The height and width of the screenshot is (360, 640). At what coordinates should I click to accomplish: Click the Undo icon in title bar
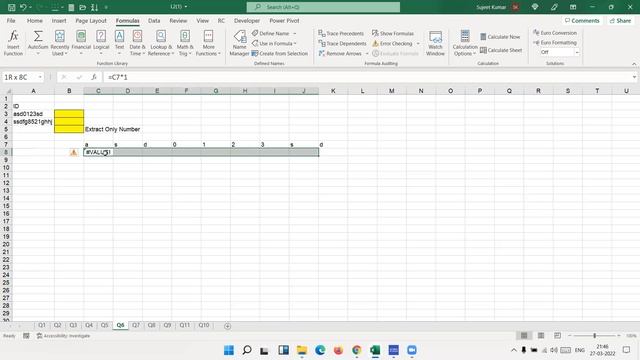[23, 7]
